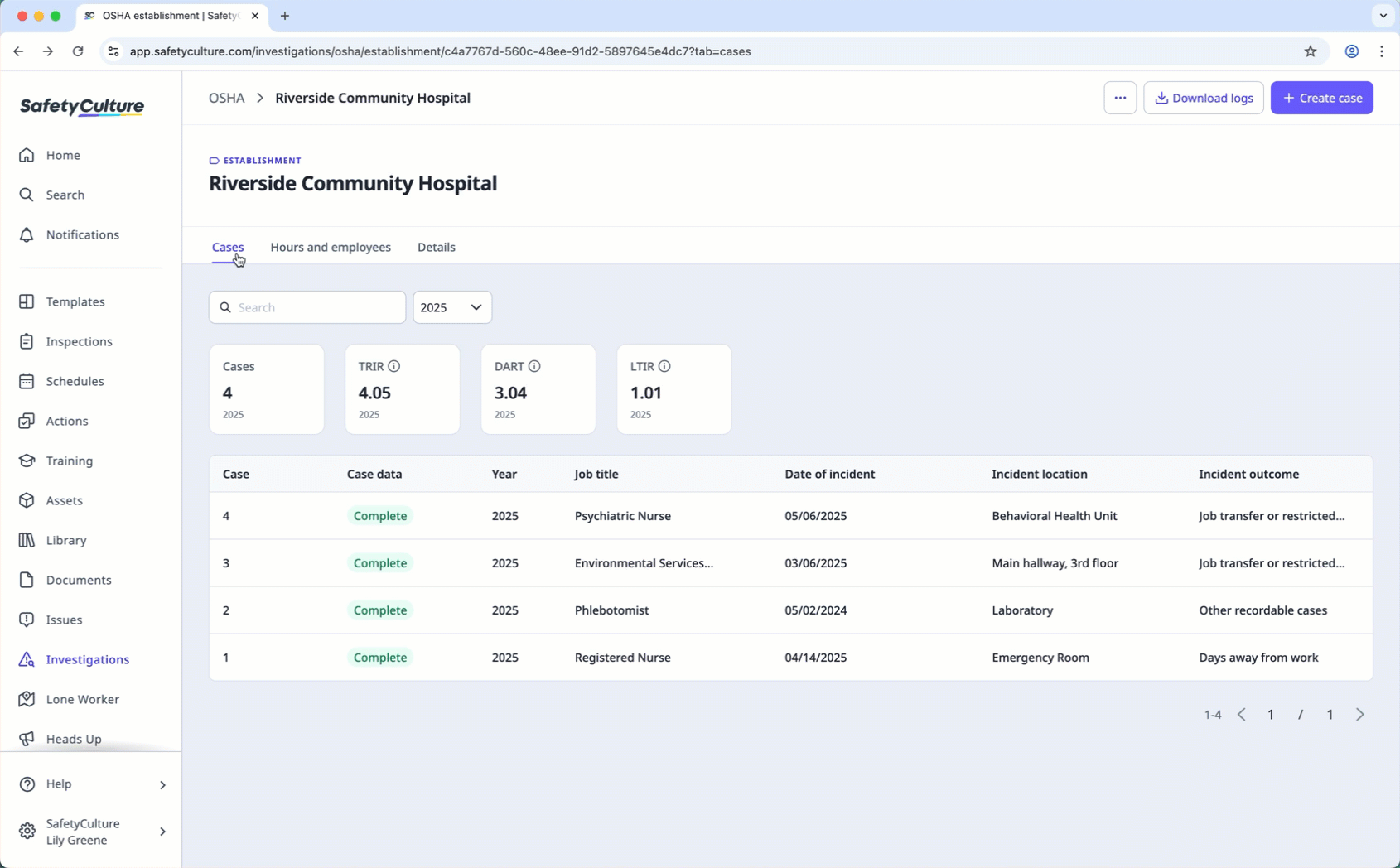Go back in browser history
This screenshot has width=1400, height=868.
tap(18, 51)
